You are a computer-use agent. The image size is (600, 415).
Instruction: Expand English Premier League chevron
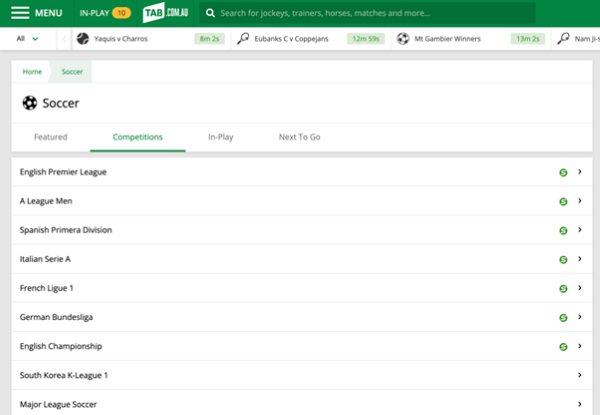[x=580, y=172]
